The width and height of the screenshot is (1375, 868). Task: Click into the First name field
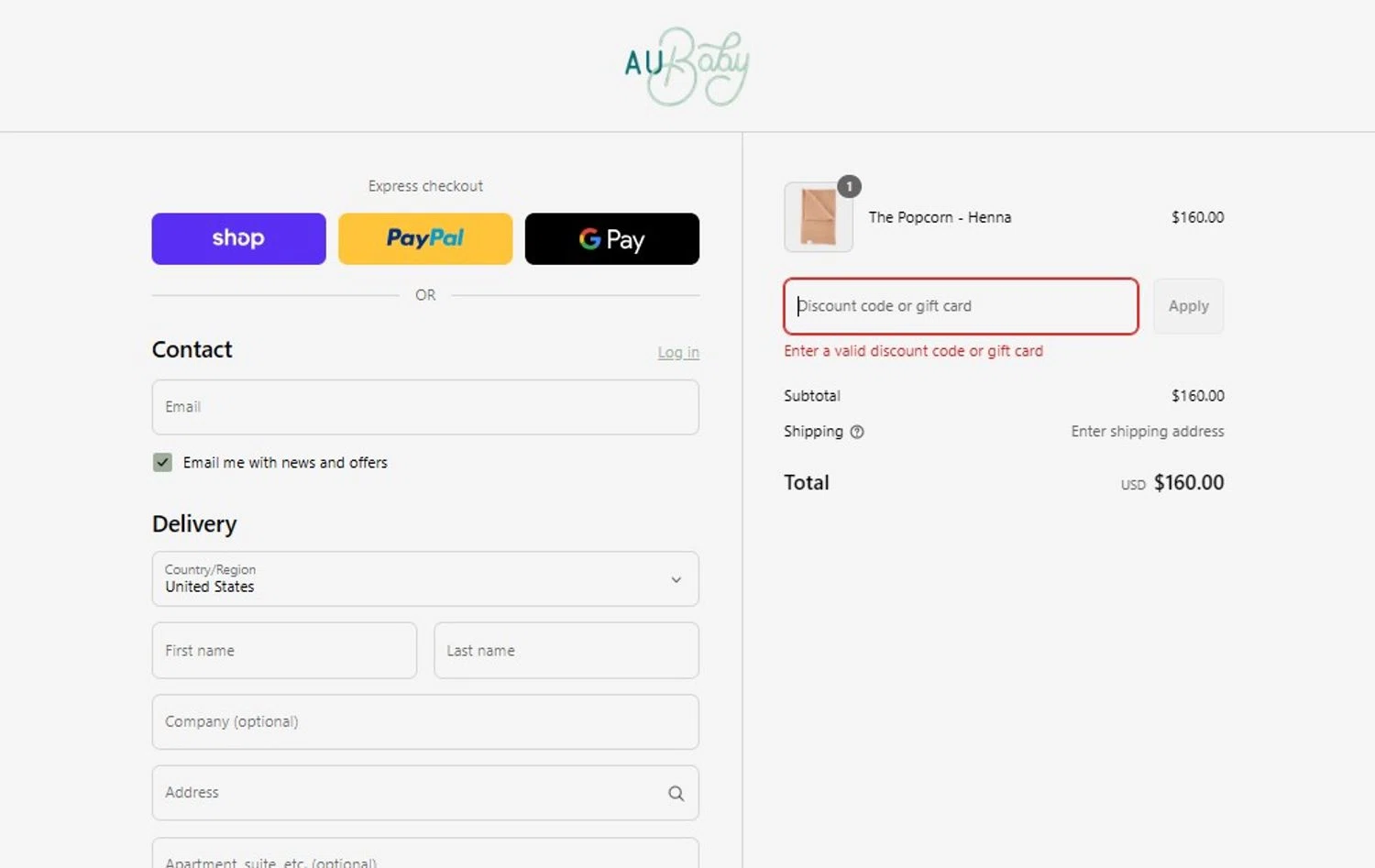tap(284, 650)
